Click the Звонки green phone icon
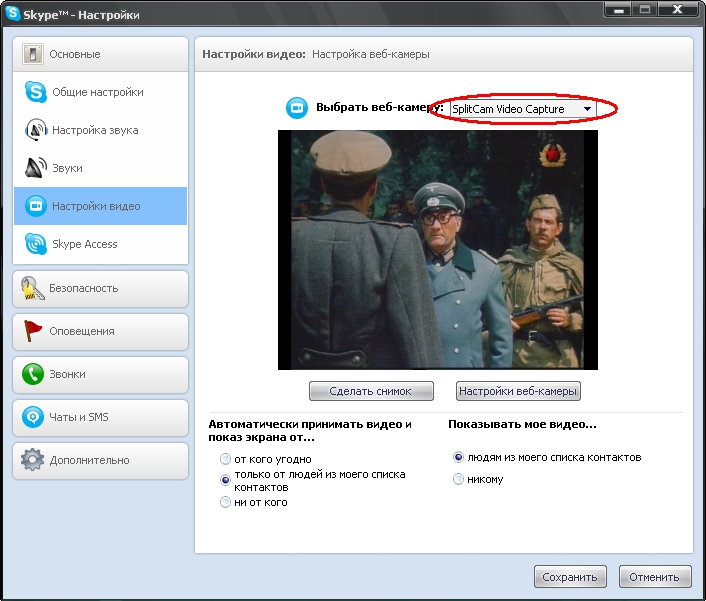Screen dimensions: 706x601 [32, 374]
